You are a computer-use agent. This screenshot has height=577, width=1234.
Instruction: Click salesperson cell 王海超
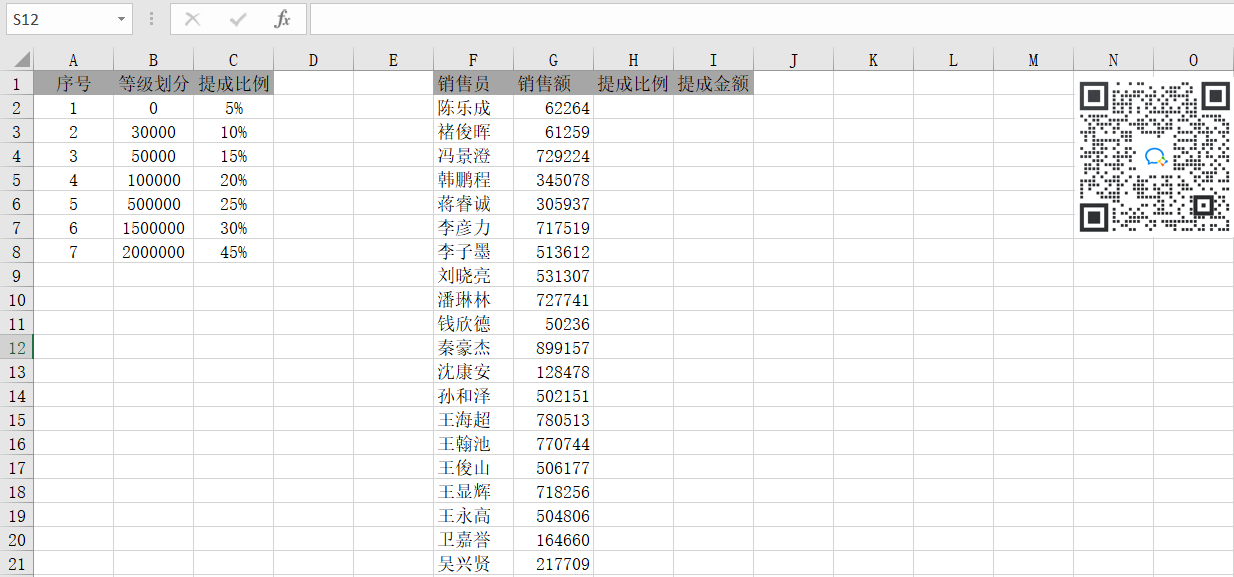(x=473, y=420)
